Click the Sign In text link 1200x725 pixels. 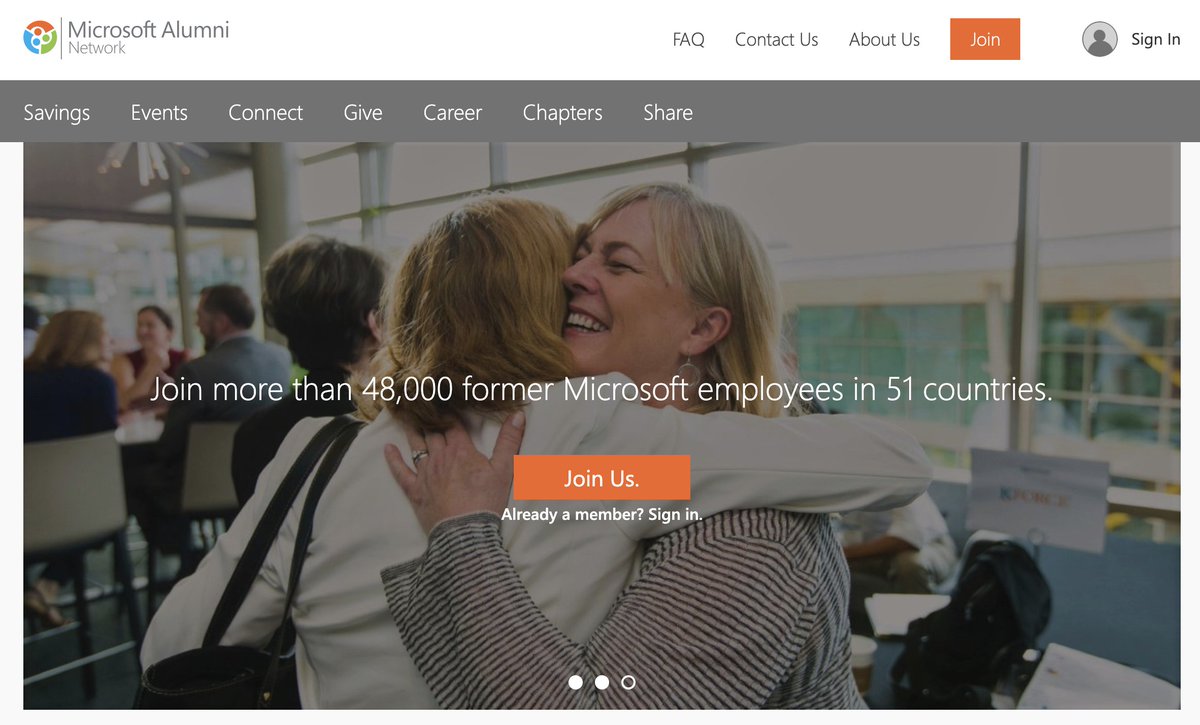[1156, 39]
